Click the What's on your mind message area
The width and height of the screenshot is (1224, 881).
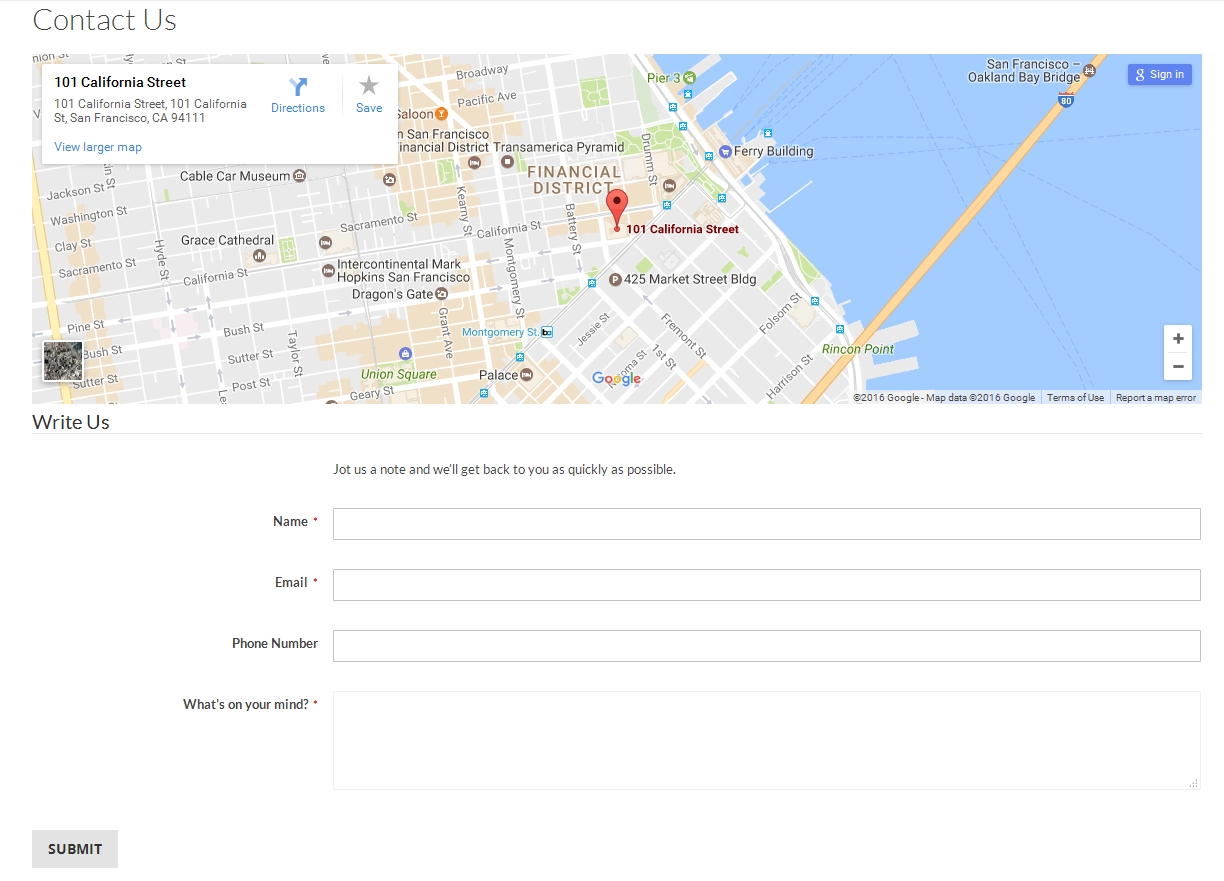pyautogui.click(x=766, y=740)
